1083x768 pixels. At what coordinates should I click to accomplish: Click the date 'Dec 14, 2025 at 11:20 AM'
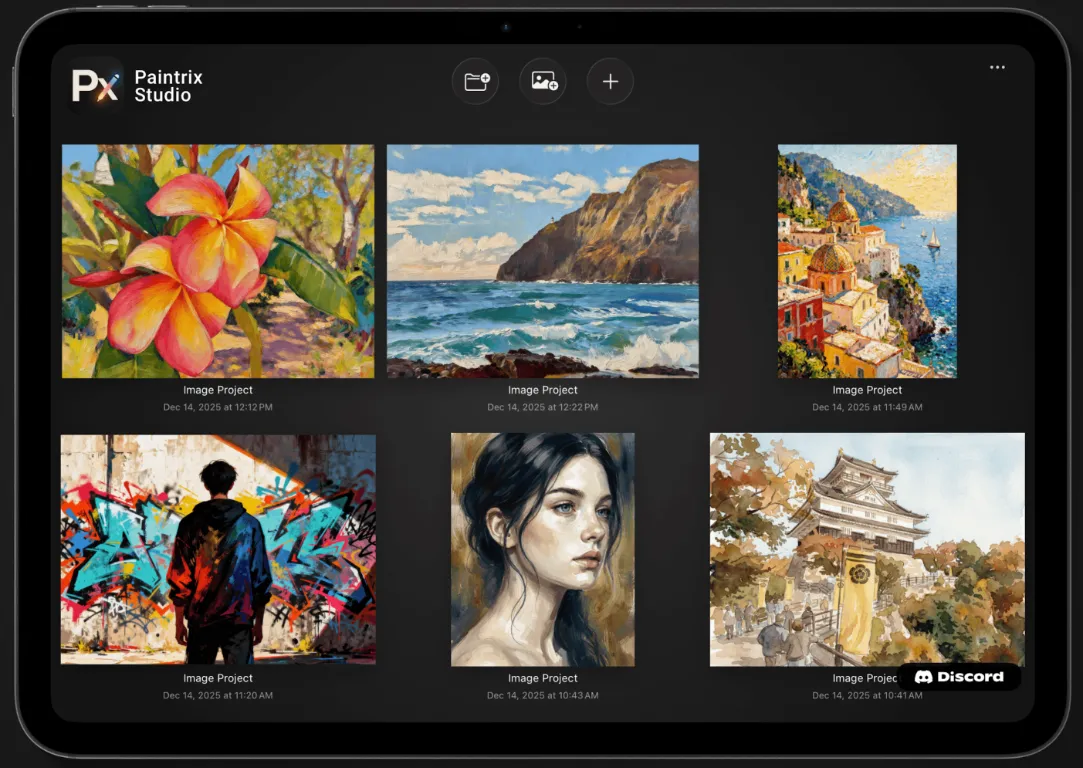coord(218,695)
